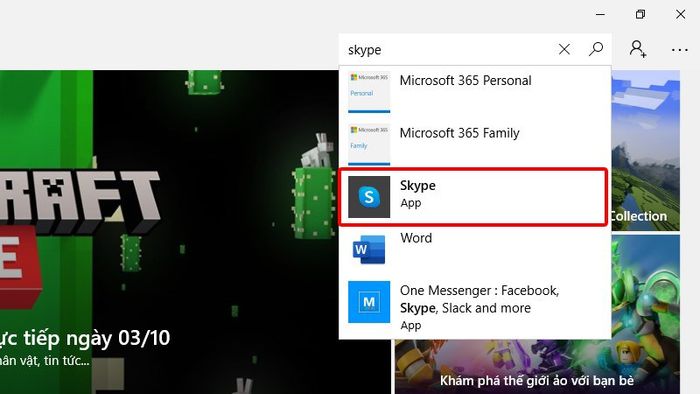Click the Word app icon
Image resolution: width=700 pixels, height=394 pixels.
(369, 249)
